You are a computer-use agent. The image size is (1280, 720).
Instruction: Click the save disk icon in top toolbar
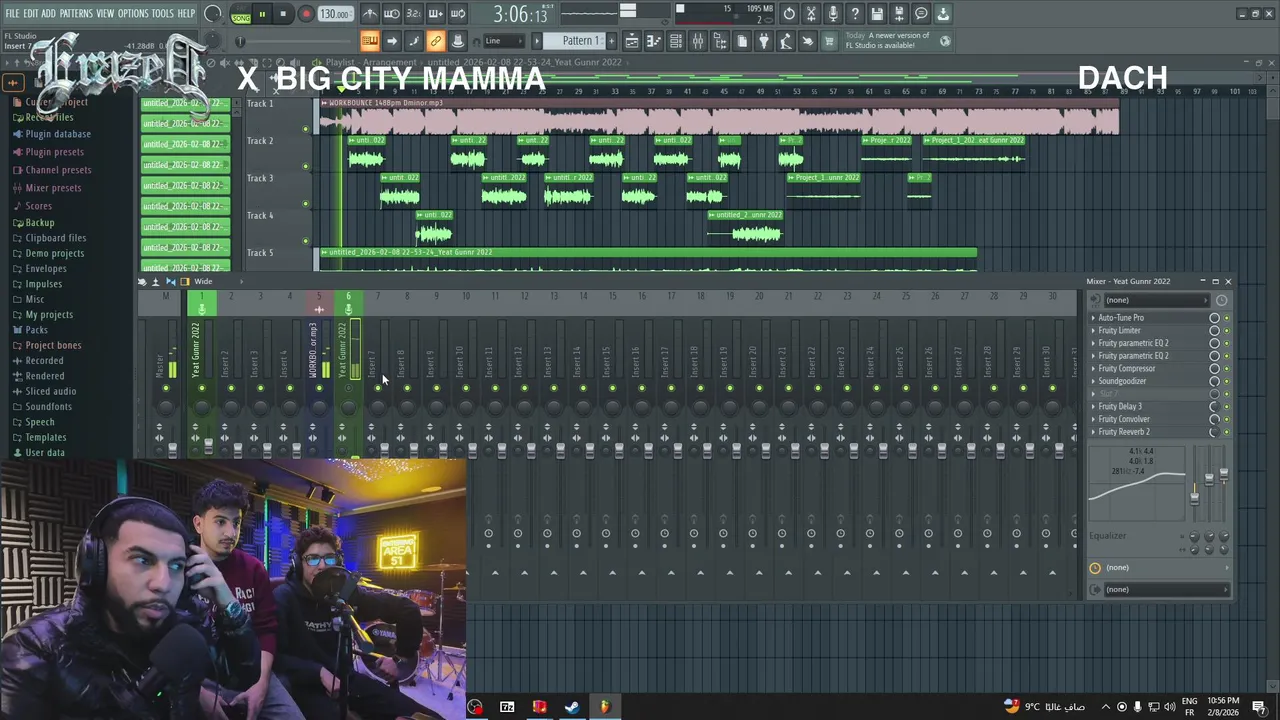[x=877, y=14]
